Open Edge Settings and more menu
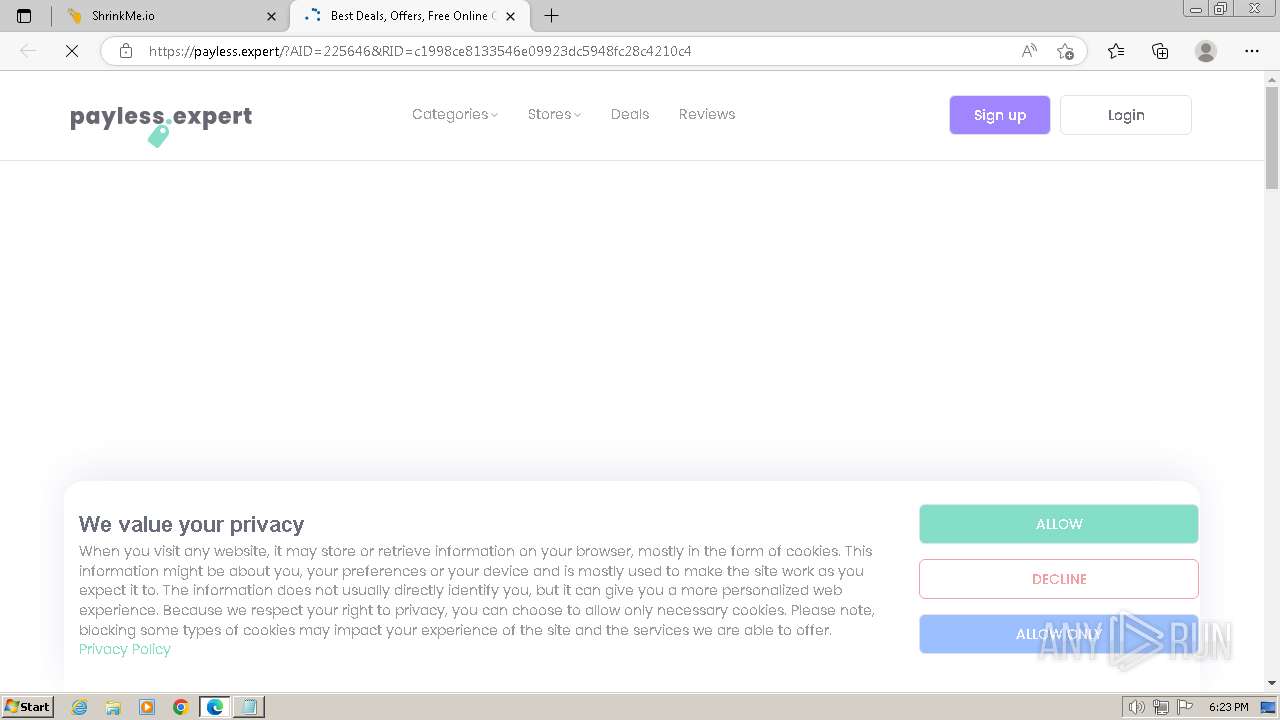This screenshot has height=720, width=1280. coord(1252,51)
